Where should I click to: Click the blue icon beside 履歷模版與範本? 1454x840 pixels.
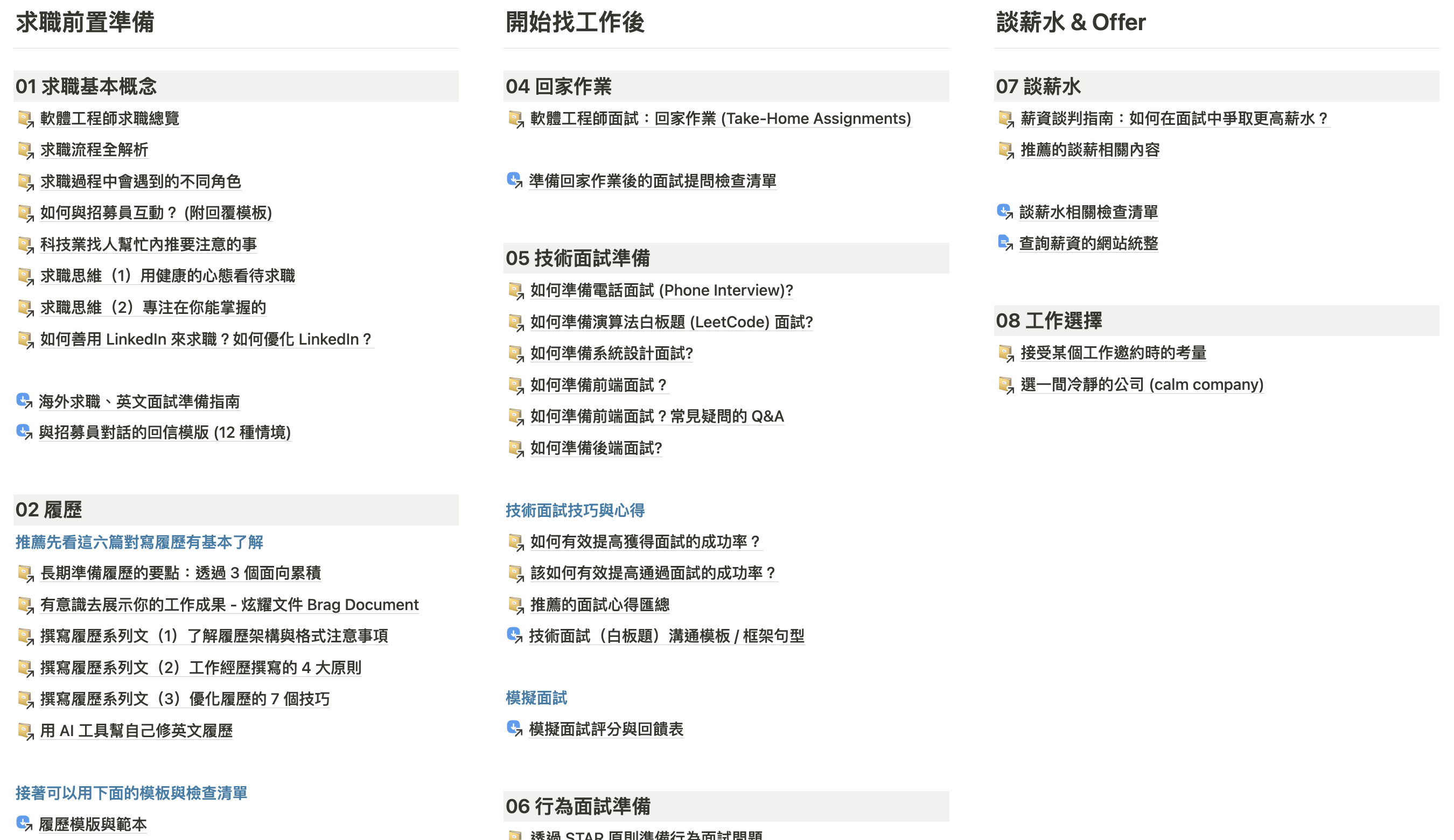(24, 824)
